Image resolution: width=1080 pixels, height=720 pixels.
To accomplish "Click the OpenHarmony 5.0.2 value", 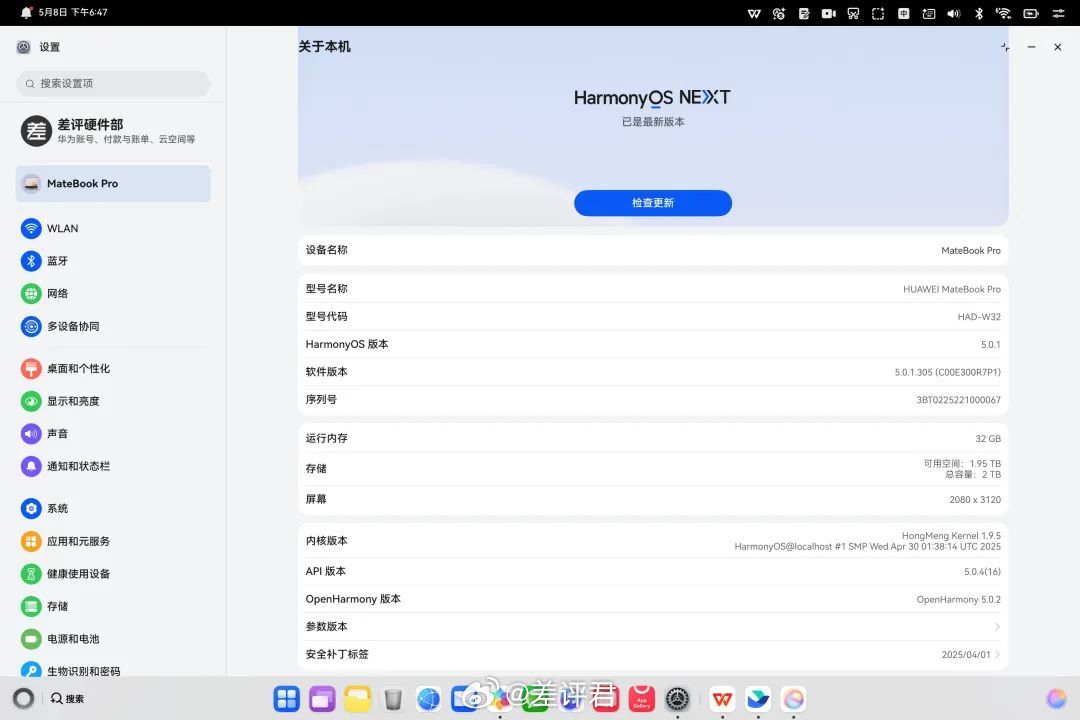I will (x=958, y=599).
